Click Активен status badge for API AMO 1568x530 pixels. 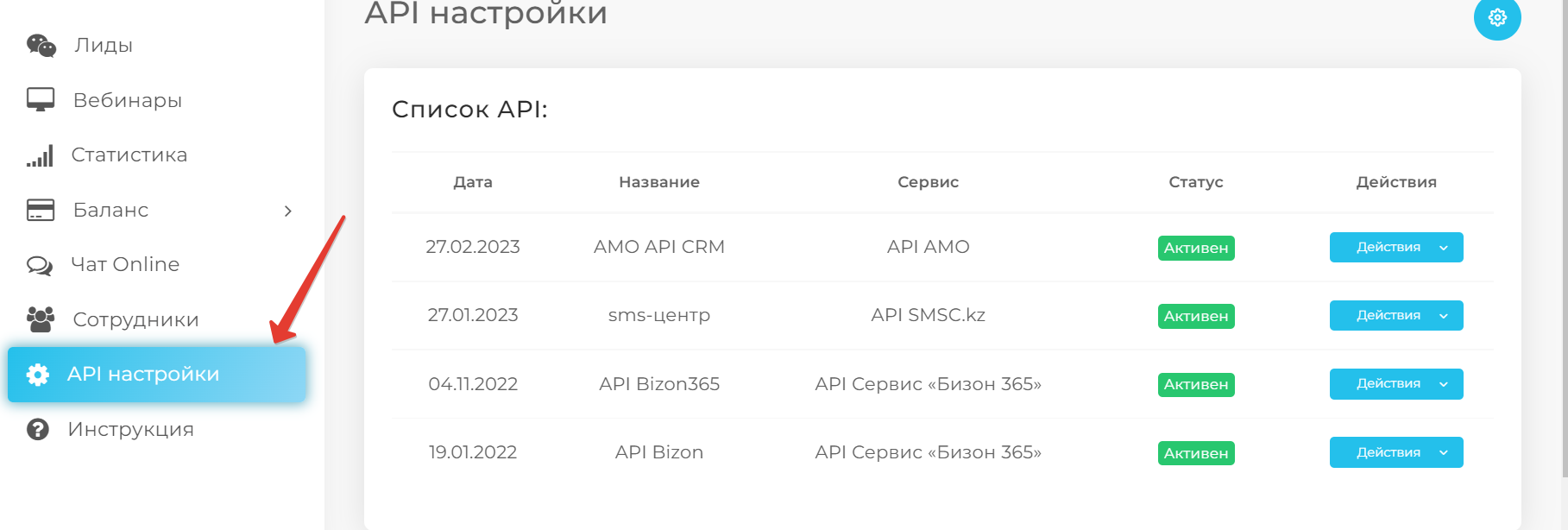point(1195,249)
